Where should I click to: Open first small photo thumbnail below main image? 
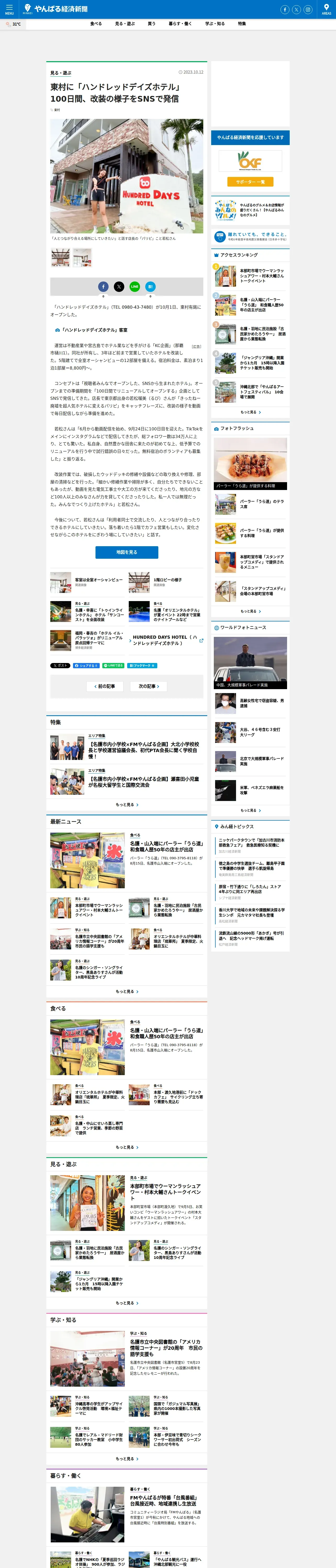point(60,257)
